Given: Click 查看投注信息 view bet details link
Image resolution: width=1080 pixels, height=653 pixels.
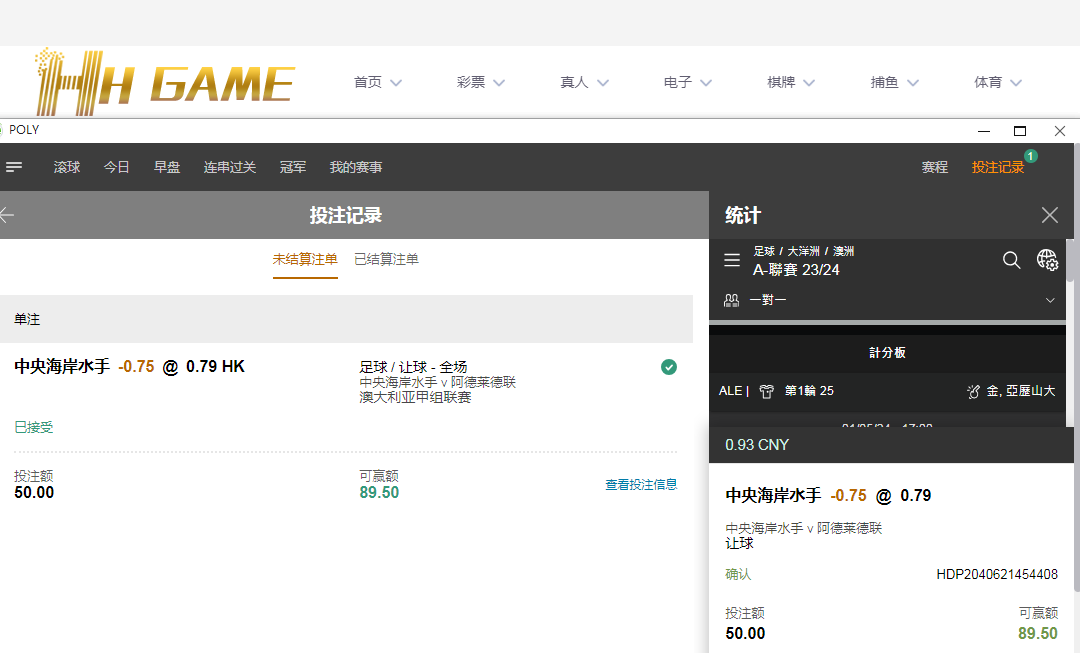Looking at the screenshot, I should [x=641, y=484].
